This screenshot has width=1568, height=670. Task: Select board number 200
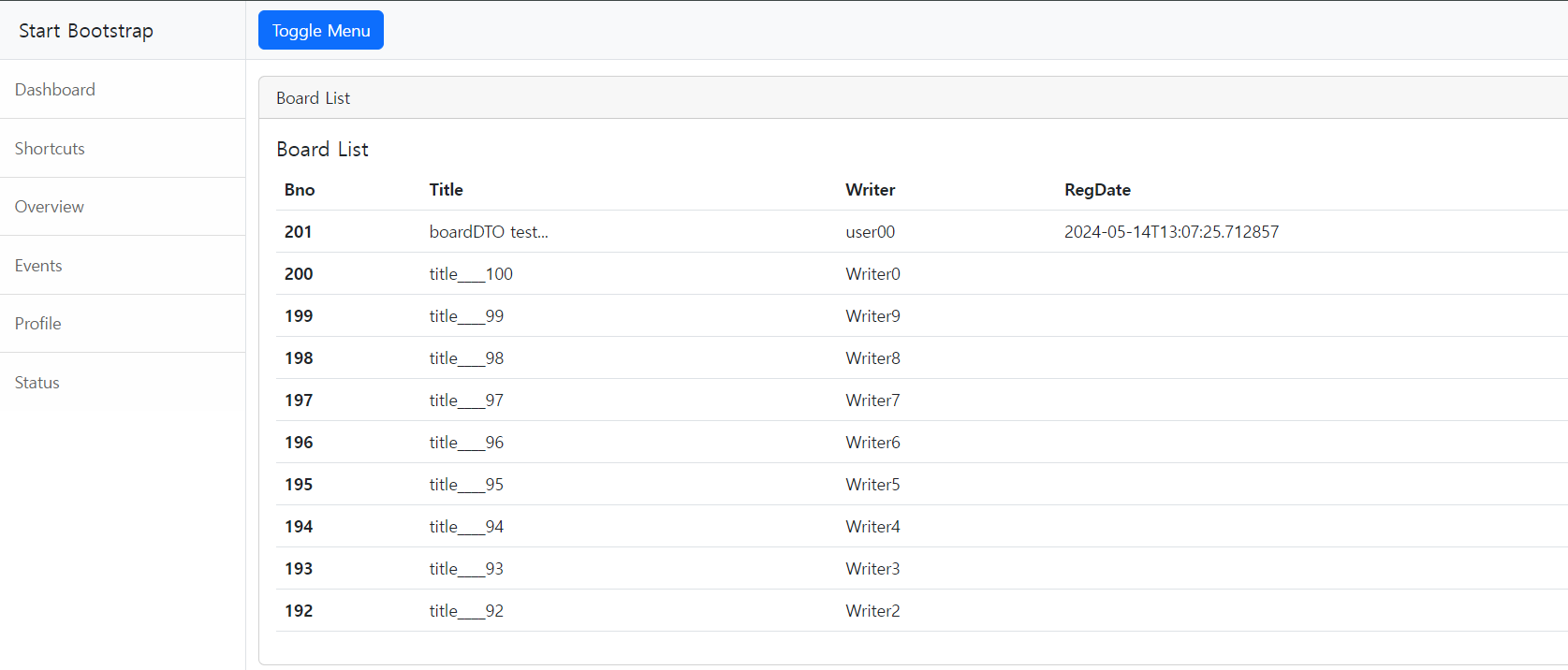click(299, 274)
